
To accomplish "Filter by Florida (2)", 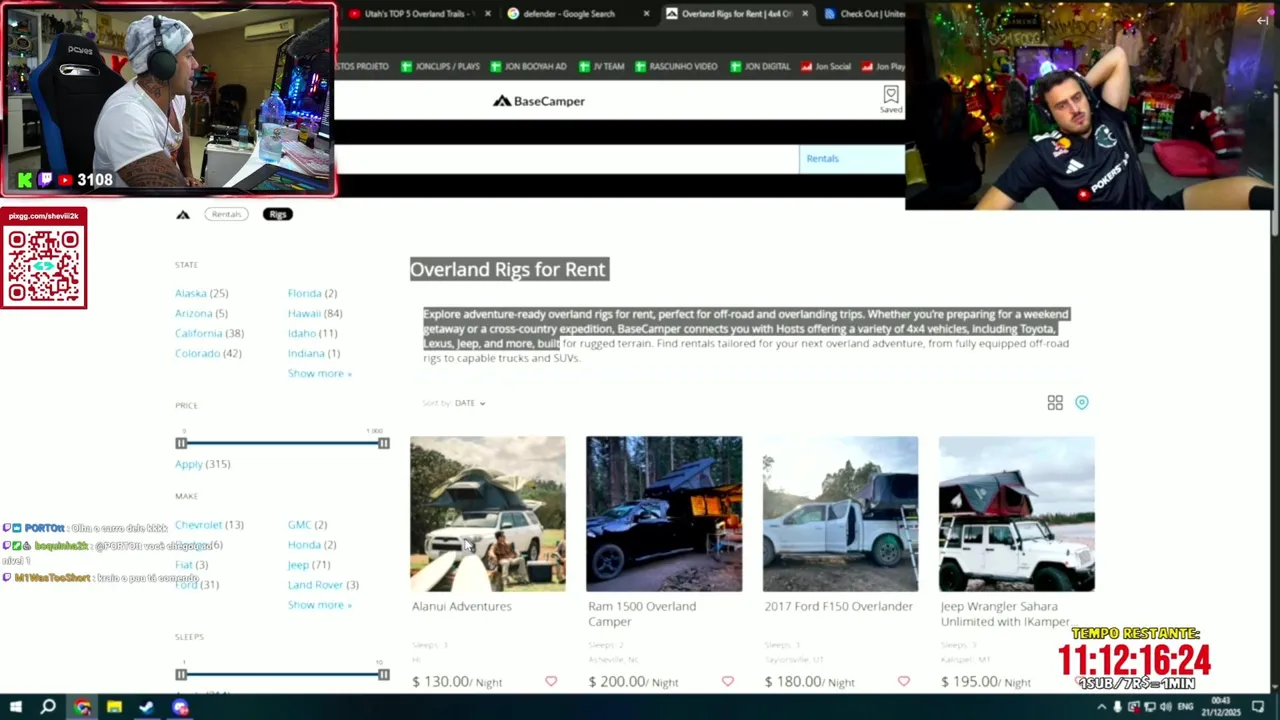I will click(312, 293).
